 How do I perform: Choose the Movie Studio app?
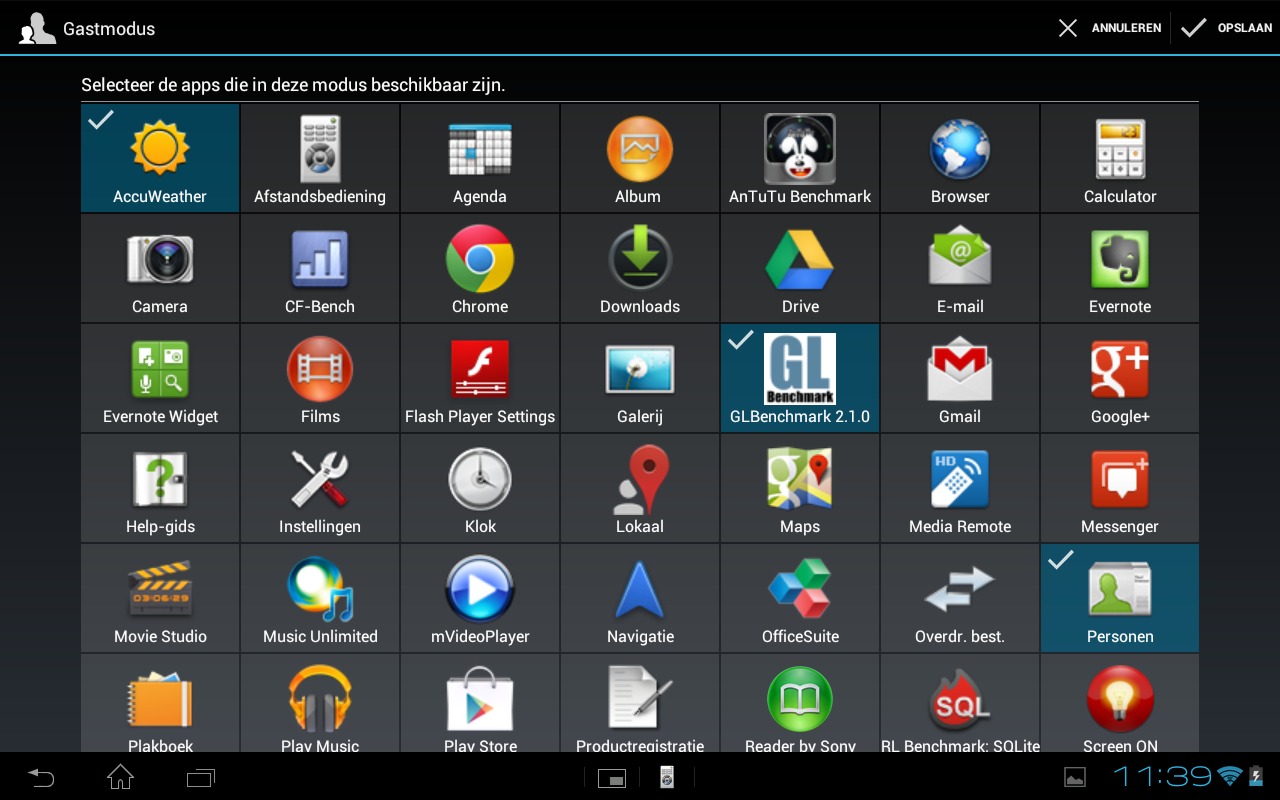pyautogui.click(x=160, y=598)
